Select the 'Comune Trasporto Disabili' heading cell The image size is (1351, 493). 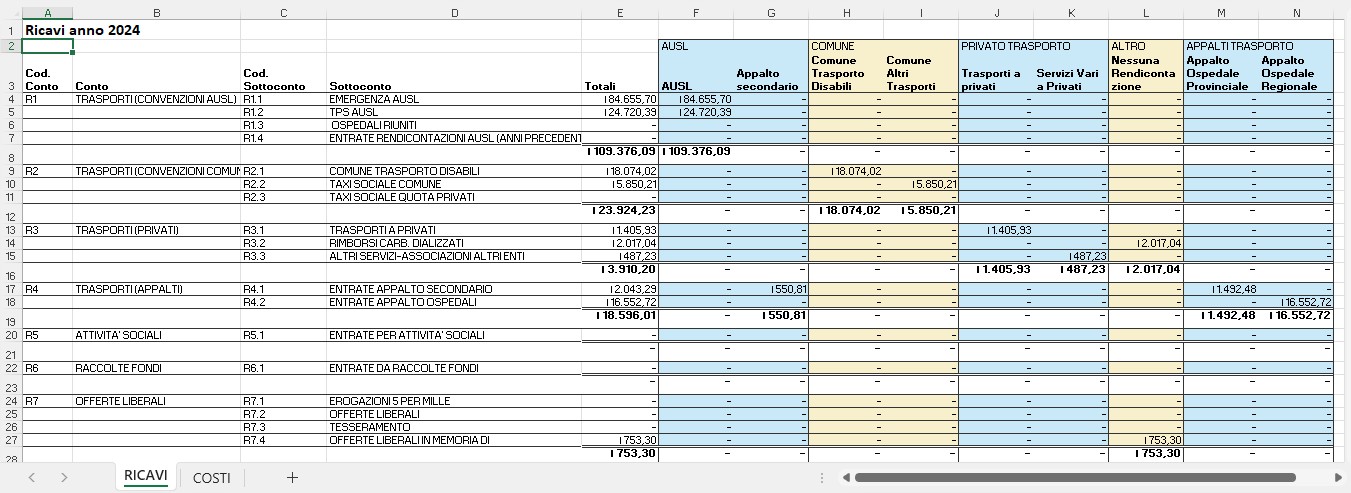[x=846, y=73]
